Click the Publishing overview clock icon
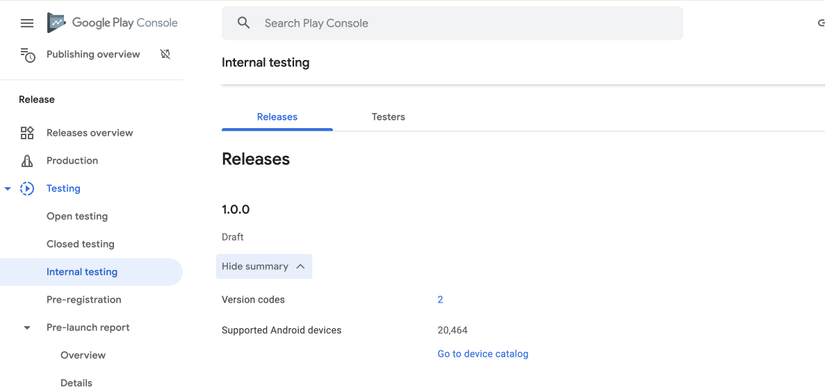Image resolution: width=825 pixels, height=389 pixels. click(x=27, y=55)
